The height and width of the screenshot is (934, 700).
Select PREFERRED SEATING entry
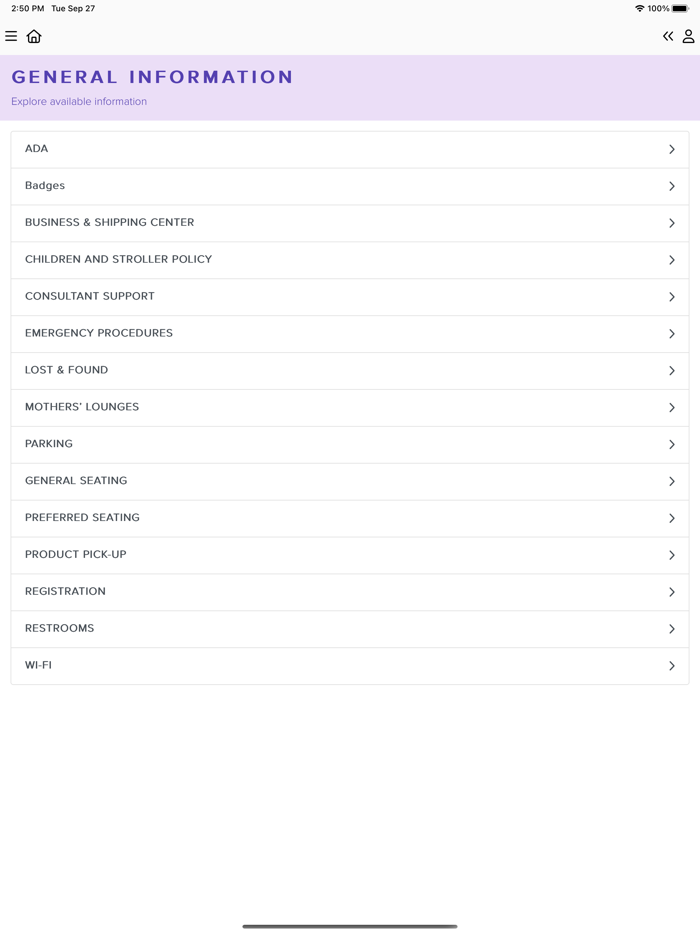tap(82, 518)
